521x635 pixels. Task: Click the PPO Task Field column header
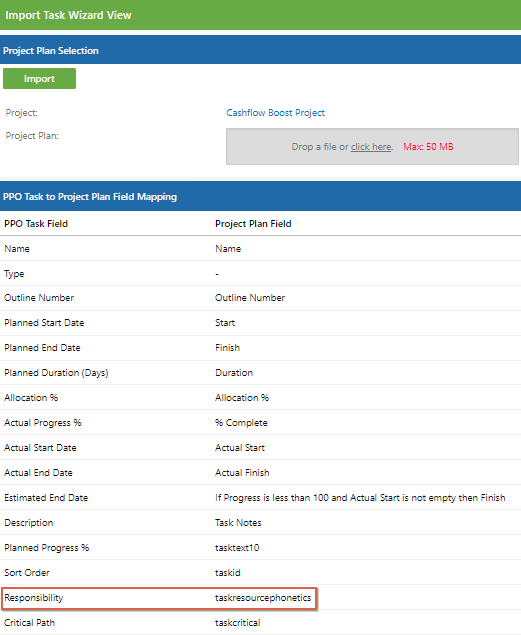[x=36, y=224]
